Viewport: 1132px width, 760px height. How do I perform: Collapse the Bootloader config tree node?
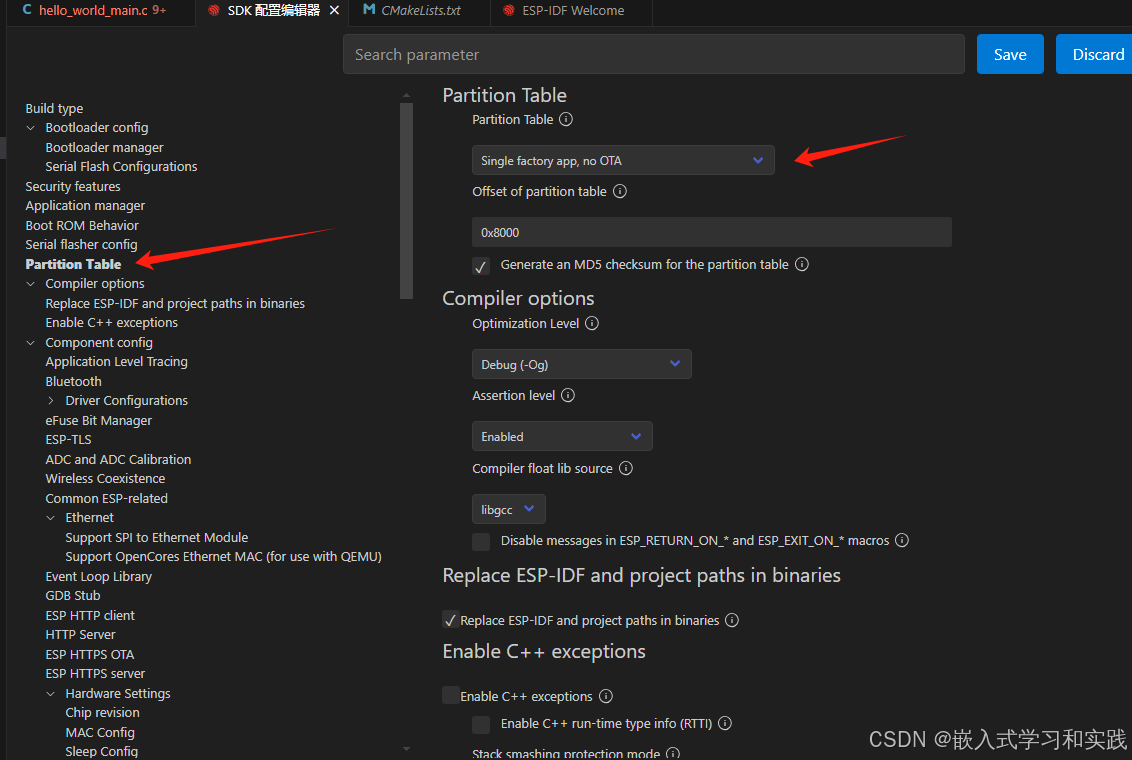pyautogui.click(x=30, y=128)
